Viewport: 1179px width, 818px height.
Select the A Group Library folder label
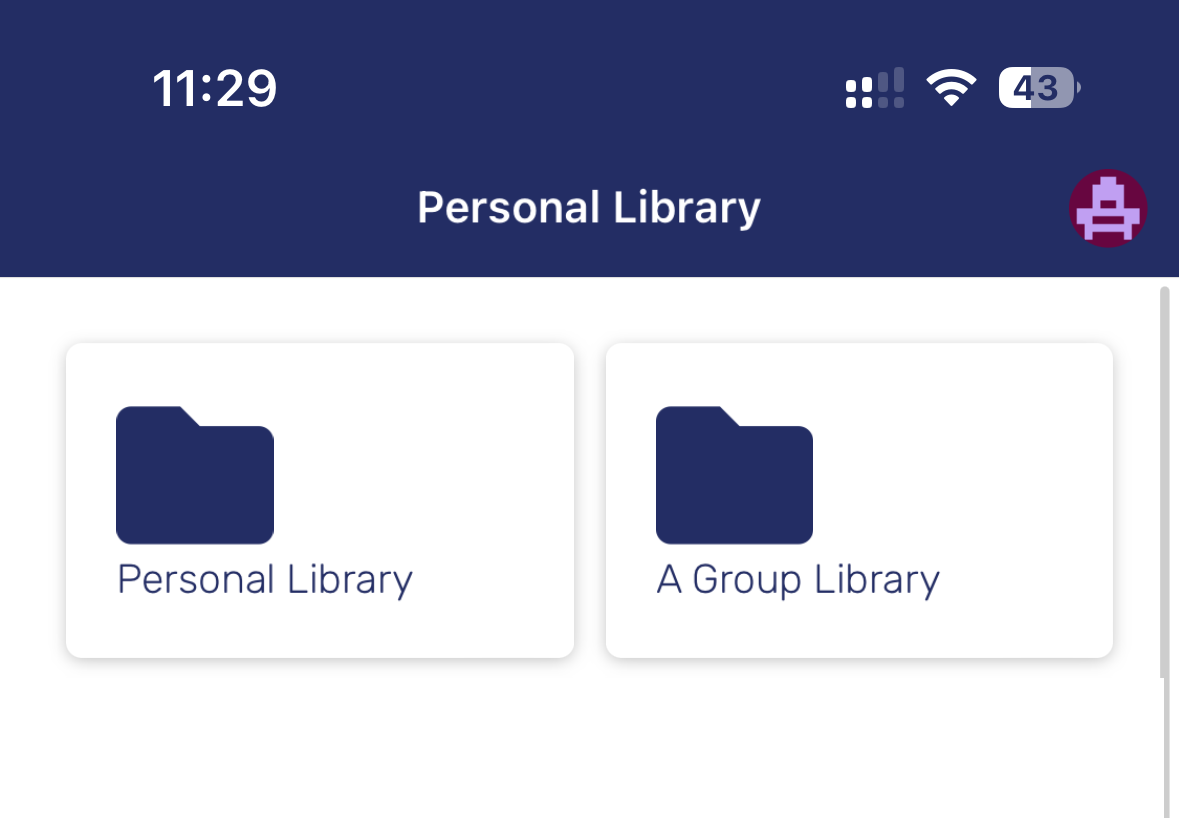pos(798,580)
